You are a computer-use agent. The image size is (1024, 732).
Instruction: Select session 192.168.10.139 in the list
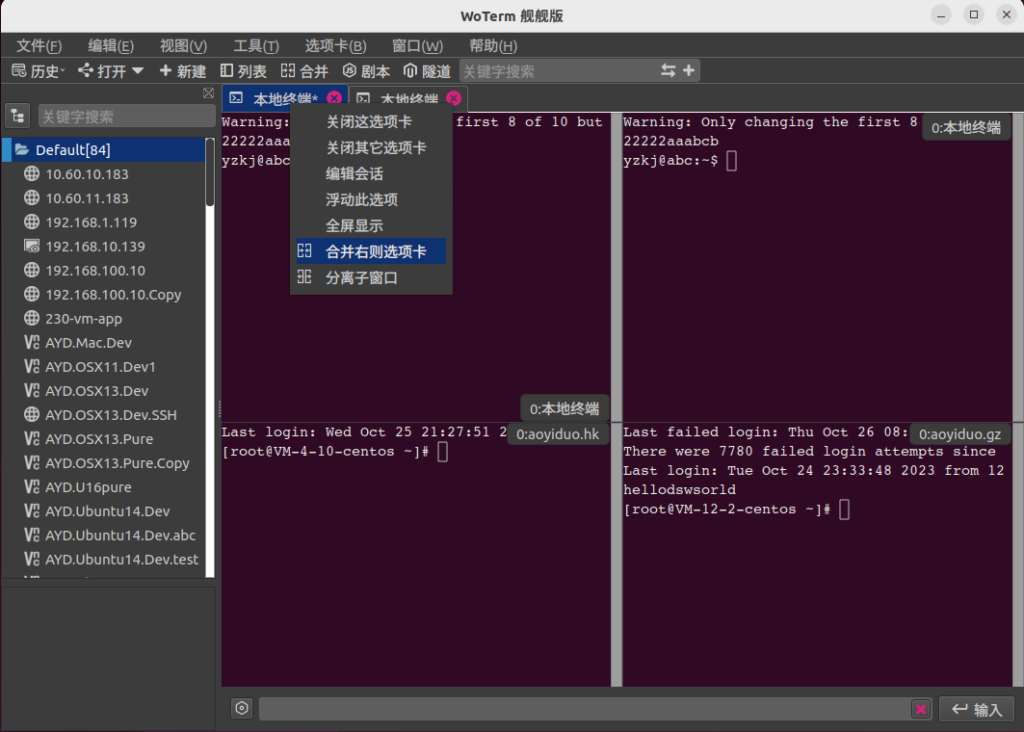point(95,246)
